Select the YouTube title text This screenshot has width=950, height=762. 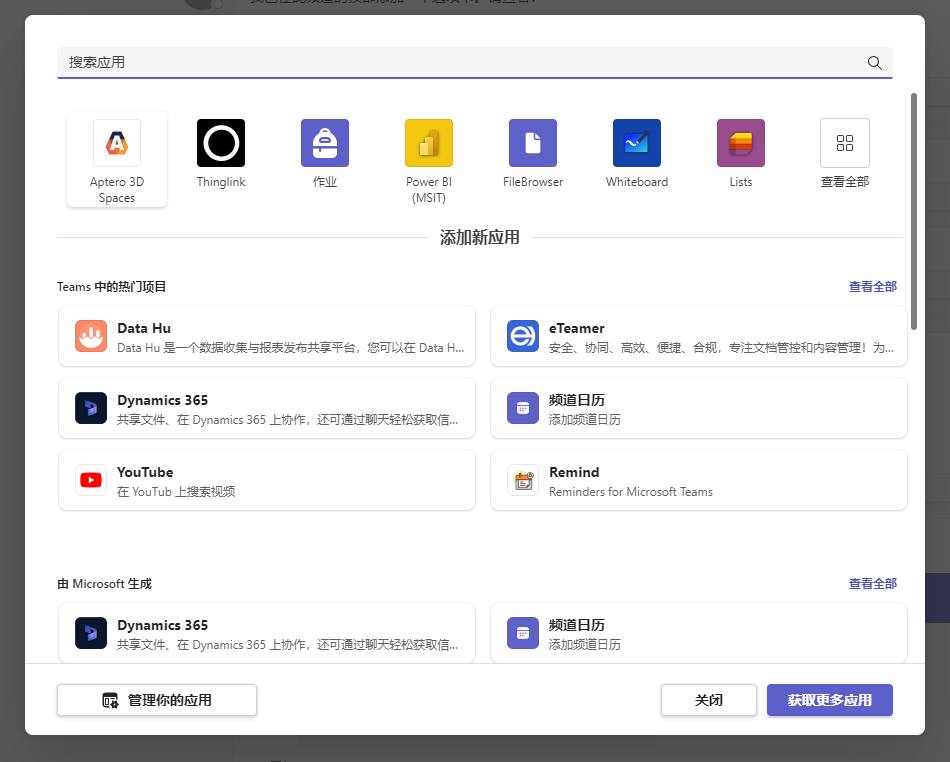pos(145,472)
